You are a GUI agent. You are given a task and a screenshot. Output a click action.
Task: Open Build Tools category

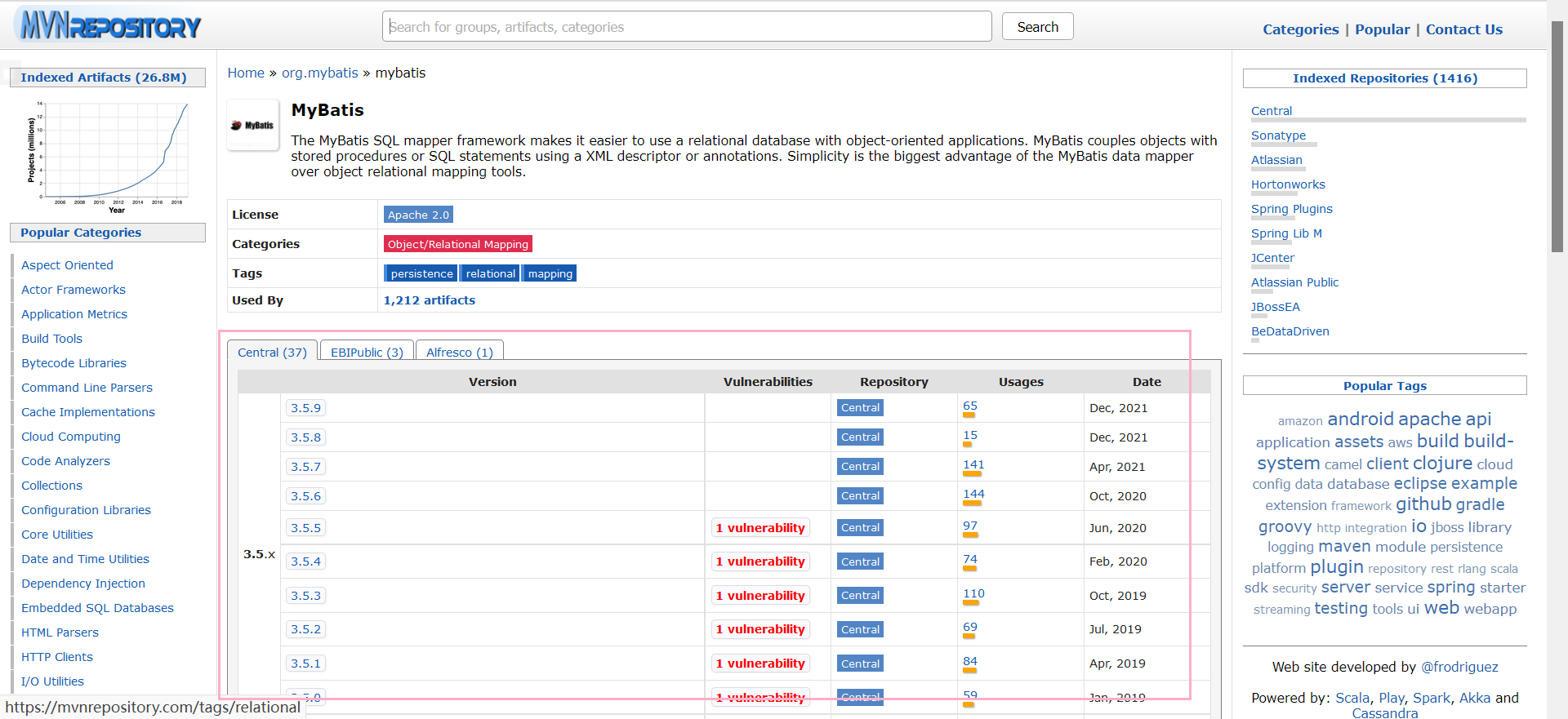[x=51, y=339]
